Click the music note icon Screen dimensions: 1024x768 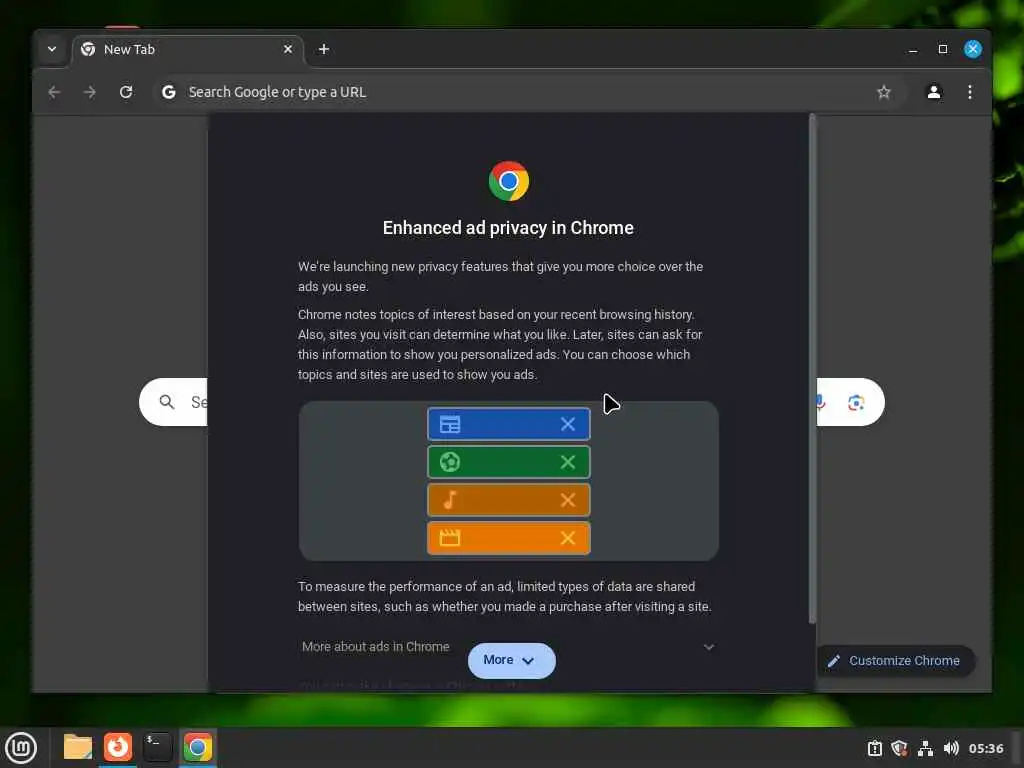tap(450, 500)
